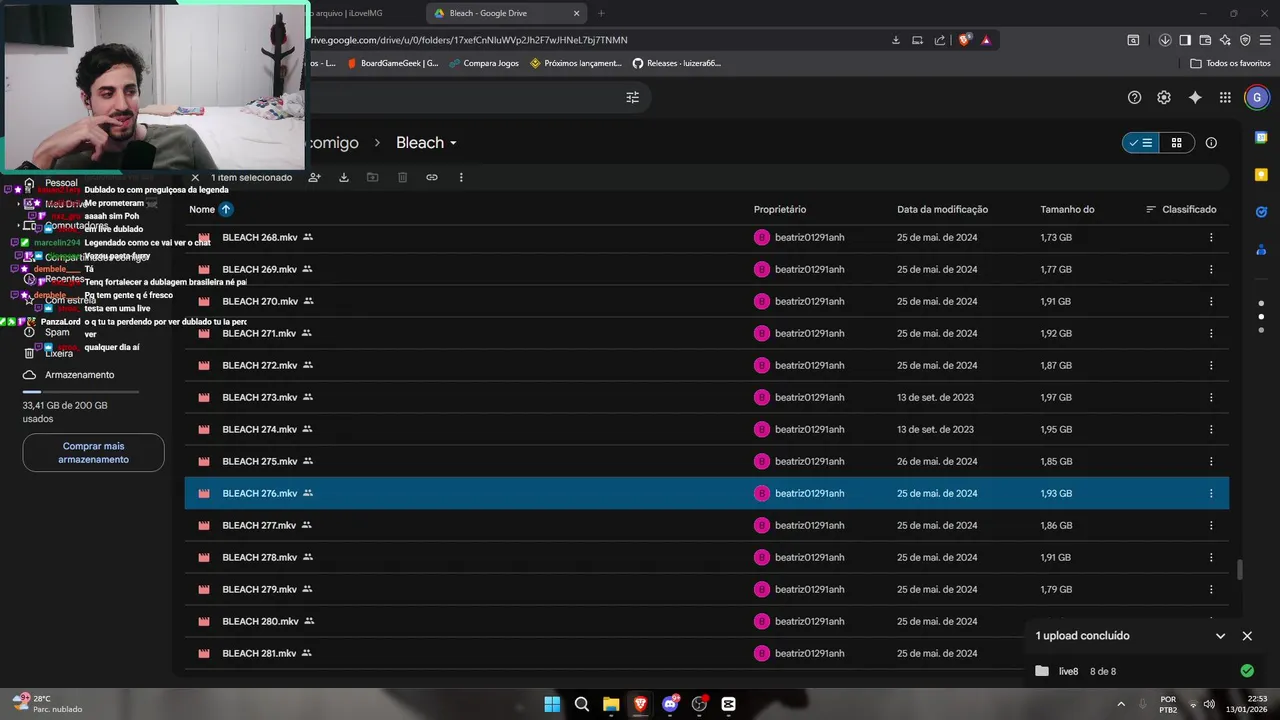
Task: Select file BLEACH 269.mkv
Action: (707, 269)
